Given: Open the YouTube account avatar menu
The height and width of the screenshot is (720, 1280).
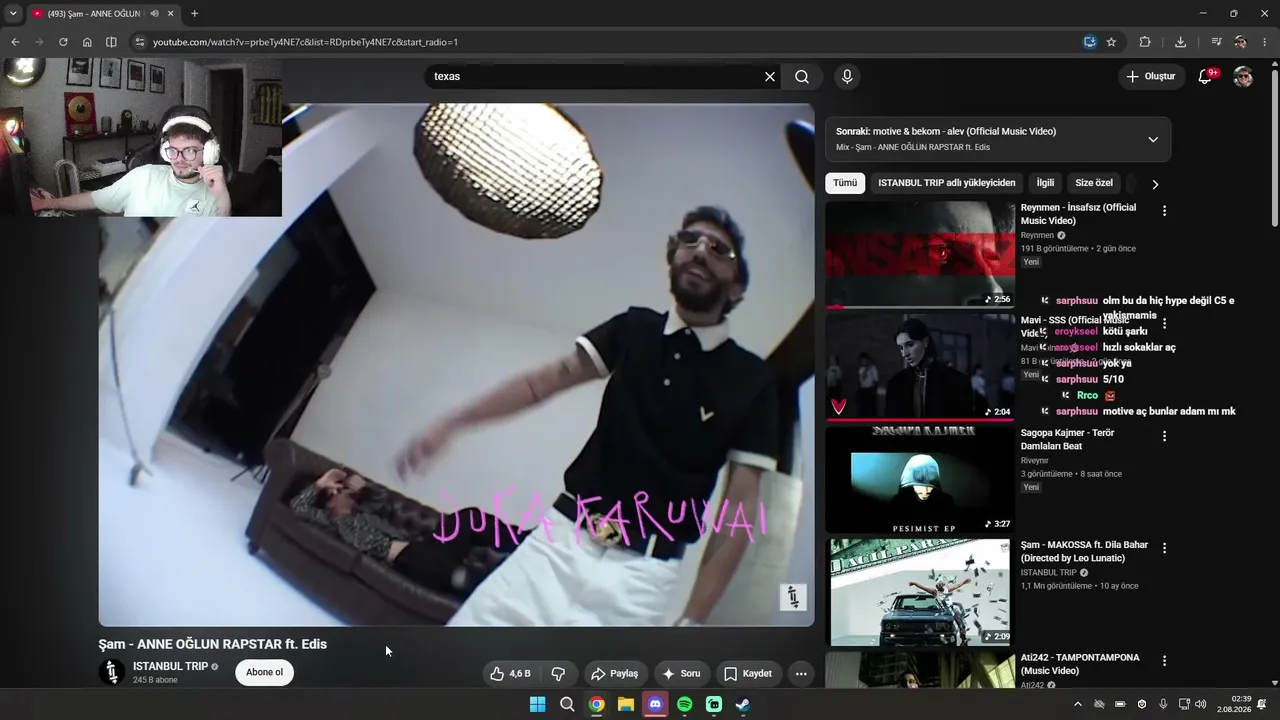Looking at the screenshot, I should coord(1243,76).
